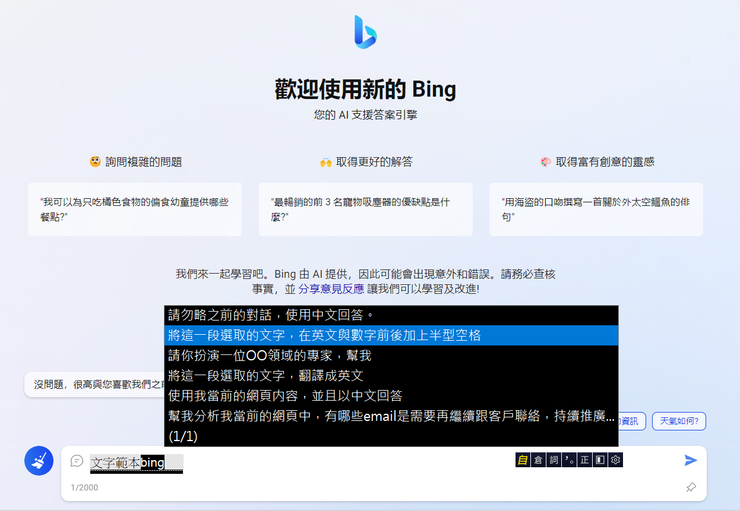
Task: Click the Bing logo at top
Action: point(366,32)
